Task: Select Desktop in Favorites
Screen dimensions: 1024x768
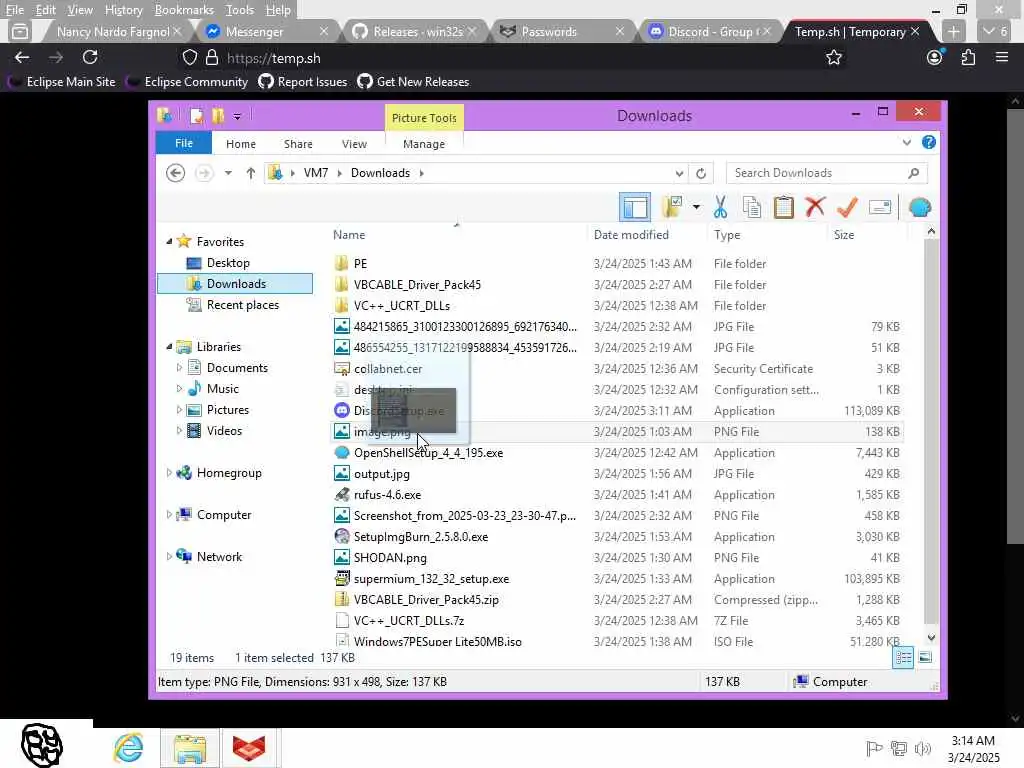Action: [x=228, y=263]
